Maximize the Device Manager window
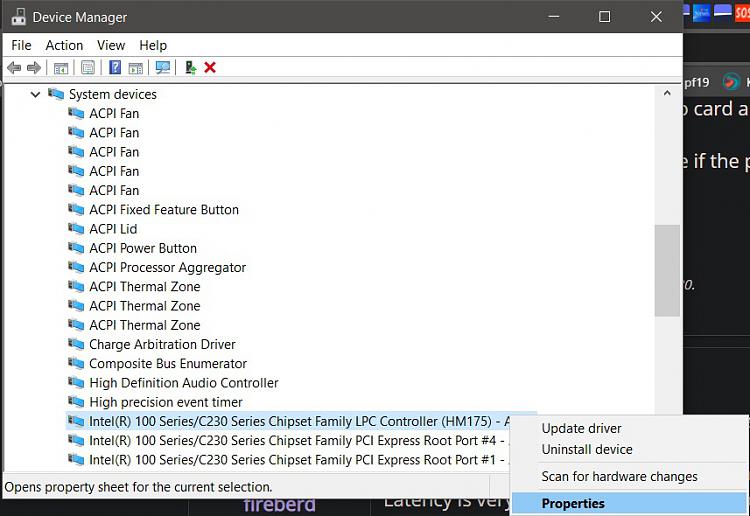750x516 pixels. (605, 17)
